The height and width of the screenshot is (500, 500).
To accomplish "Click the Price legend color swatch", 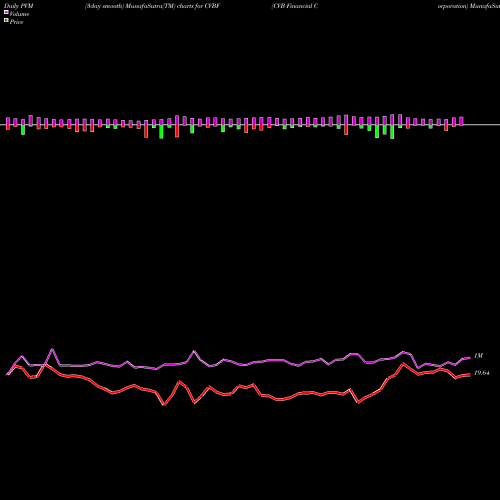I will point(6,21).
